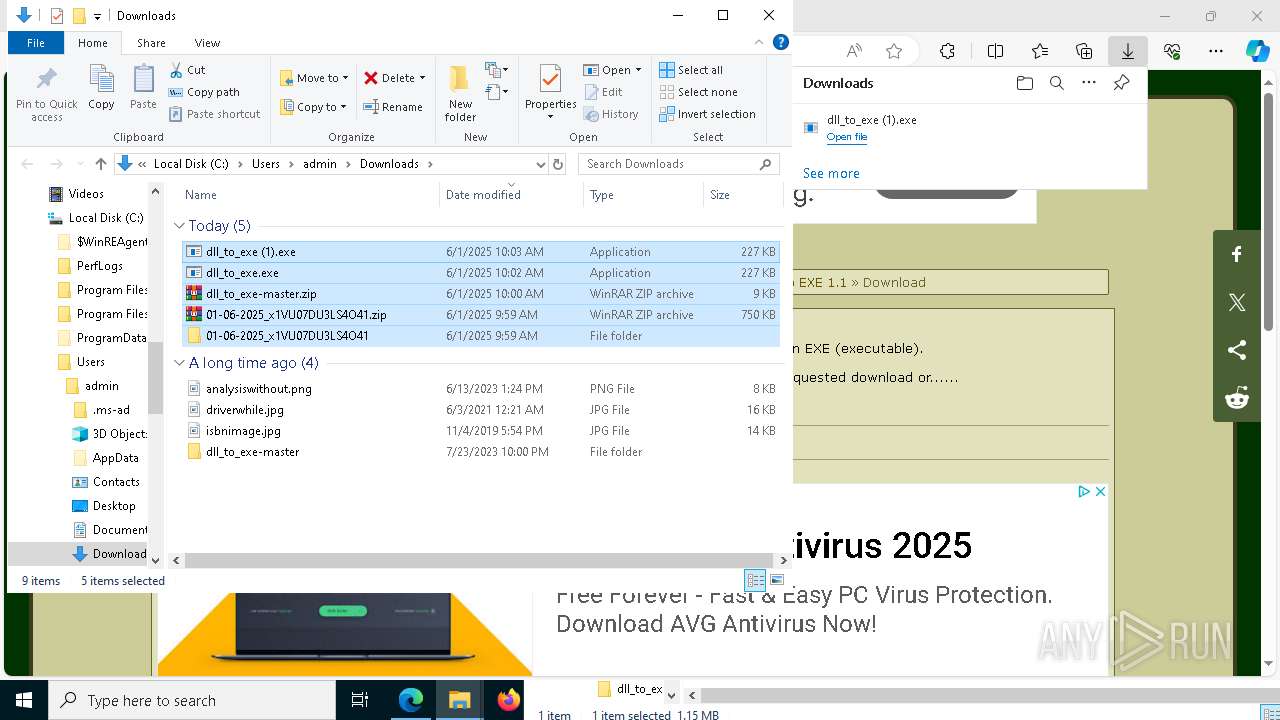The height and width of the screenshot is (720, 1280).
Task: Go up one folder level arrow
Action: [x=100, y=164]
